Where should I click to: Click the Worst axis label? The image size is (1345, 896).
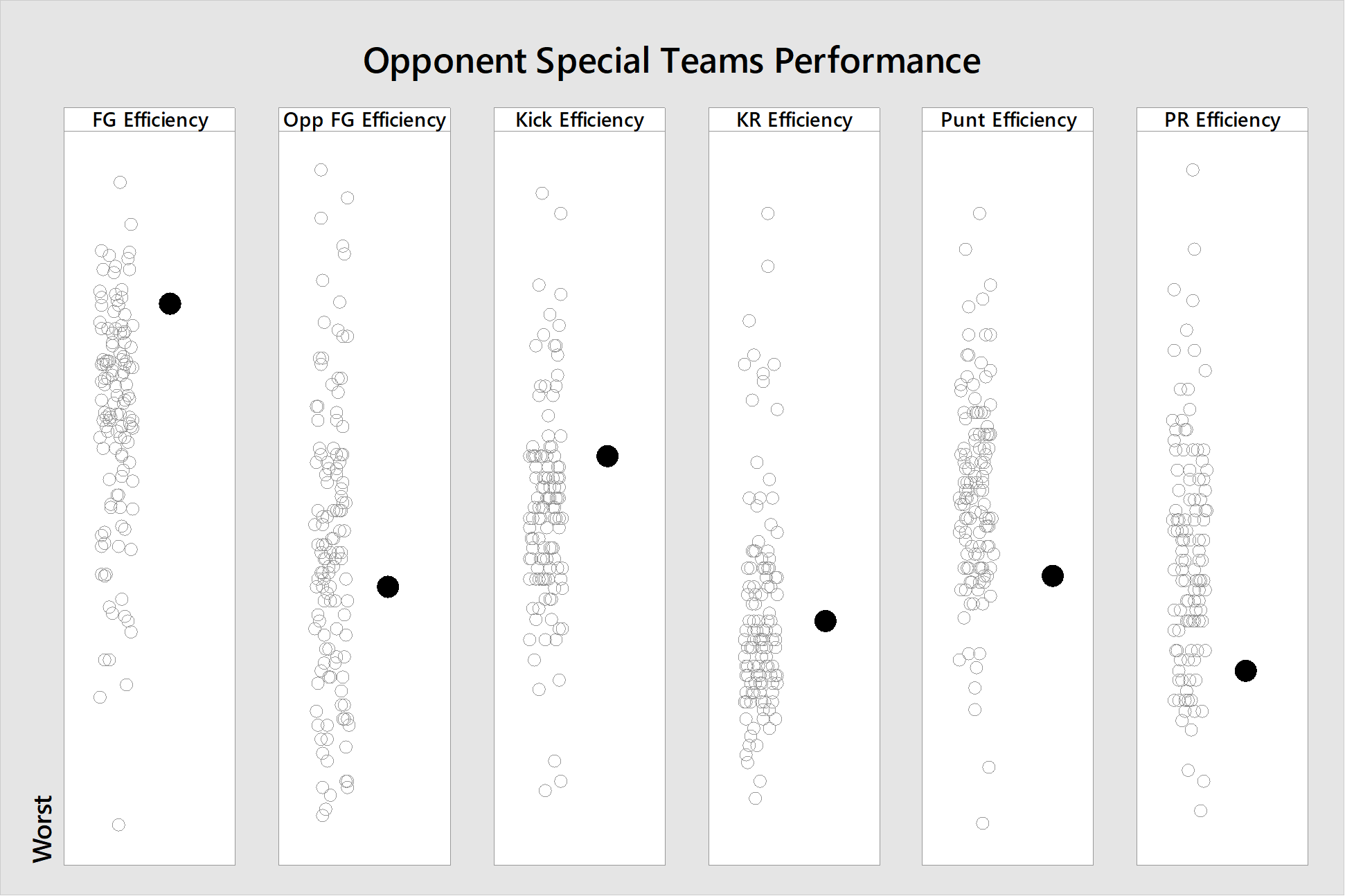pyautogui.click(x=42, y=828)
